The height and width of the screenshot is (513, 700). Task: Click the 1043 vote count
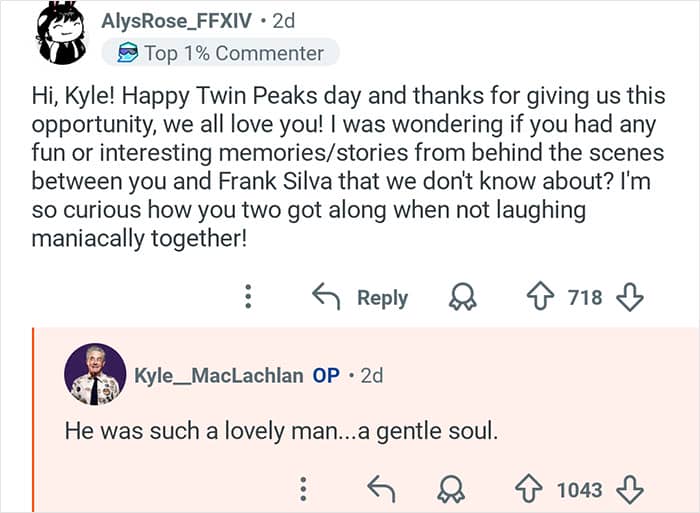click(580, 489)
